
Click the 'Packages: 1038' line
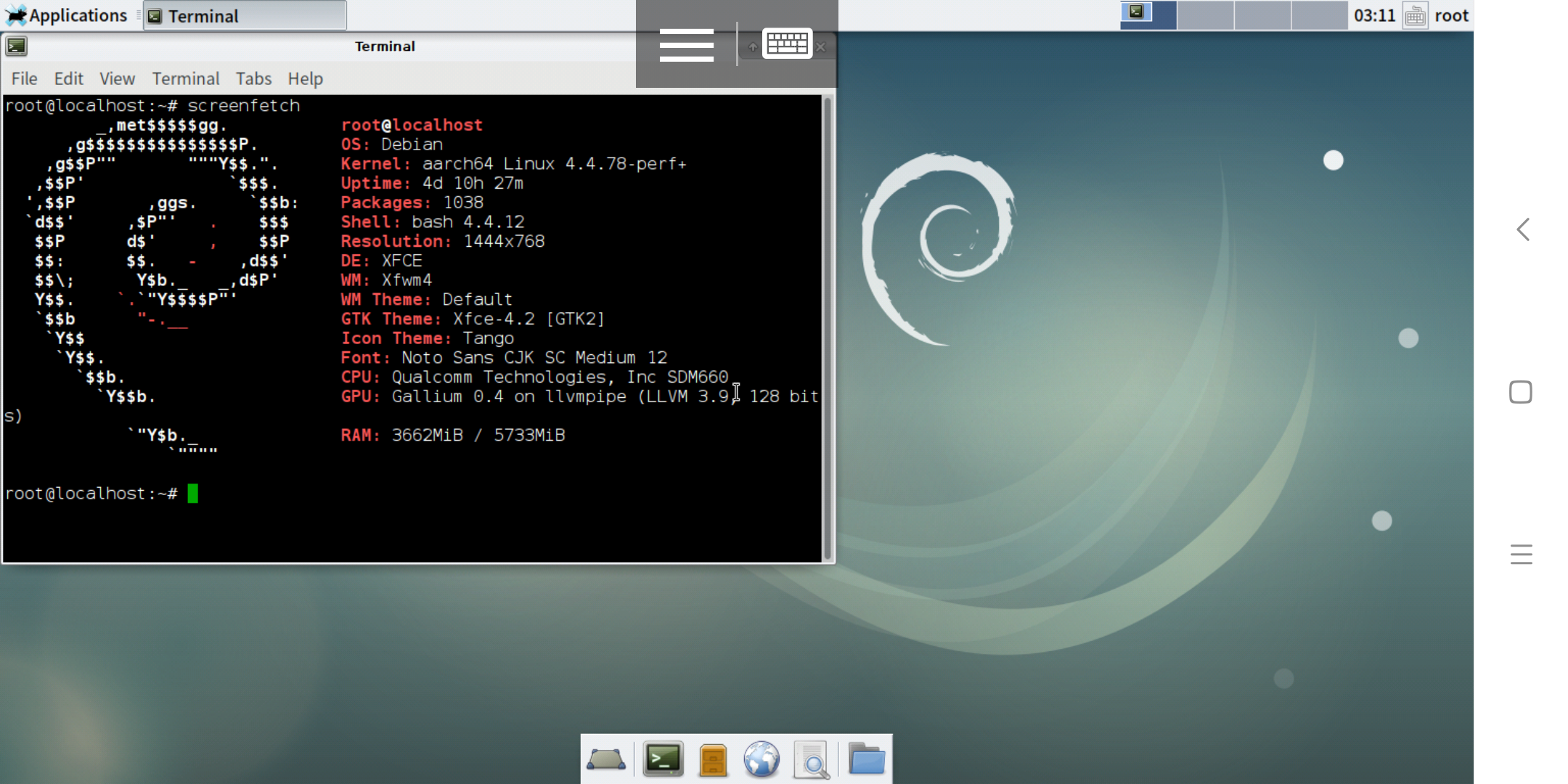pos(412,203)
